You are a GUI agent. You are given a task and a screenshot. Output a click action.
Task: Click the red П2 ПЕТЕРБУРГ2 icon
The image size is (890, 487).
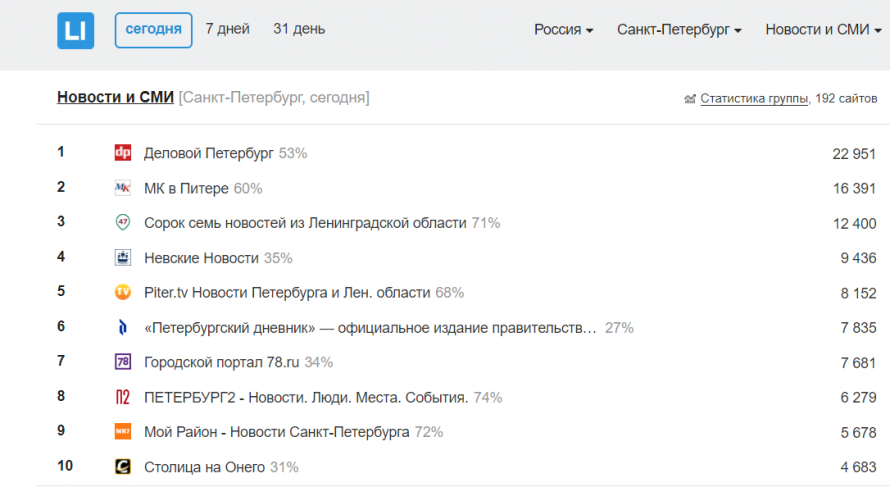[123, 397]
